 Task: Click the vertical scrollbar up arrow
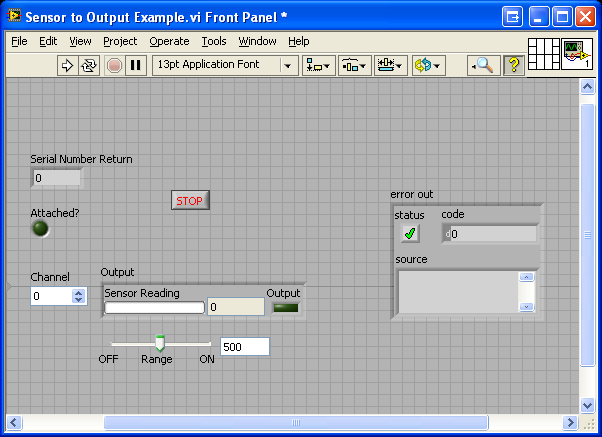[x=587, y=86]
